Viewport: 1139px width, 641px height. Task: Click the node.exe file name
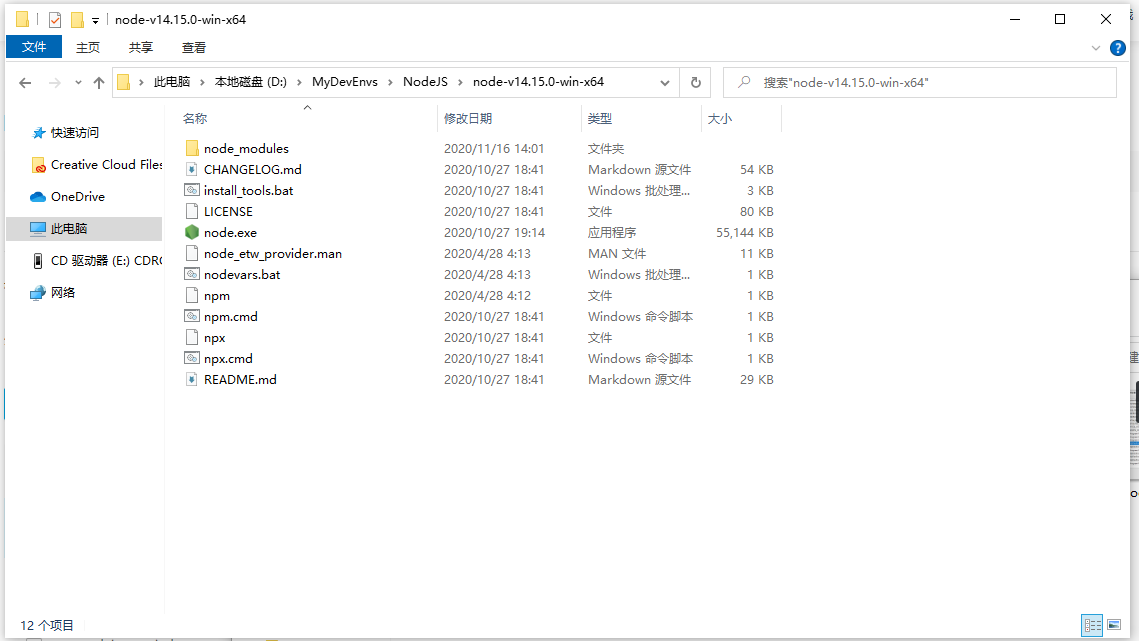pos(230,233)
